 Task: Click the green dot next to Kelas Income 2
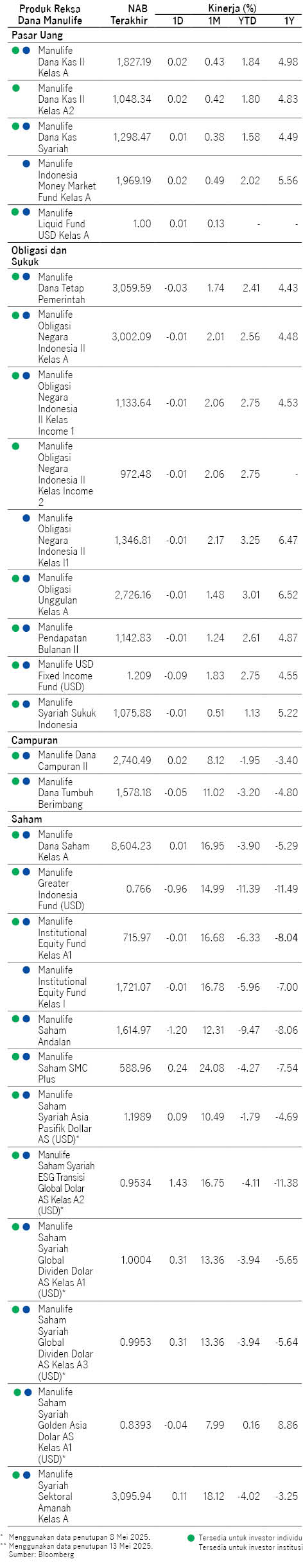tap(16, 446)
